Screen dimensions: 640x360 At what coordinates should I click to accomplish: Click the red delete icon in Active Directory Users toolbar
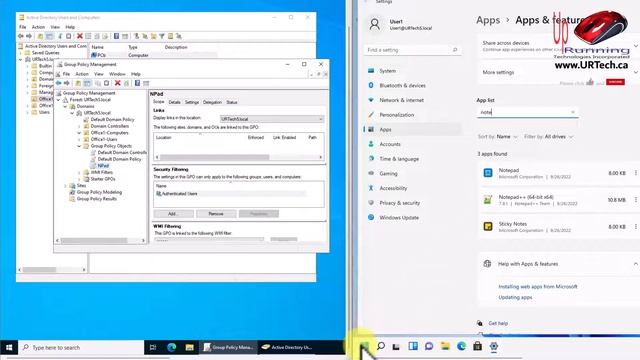click(x=80, y=36)
